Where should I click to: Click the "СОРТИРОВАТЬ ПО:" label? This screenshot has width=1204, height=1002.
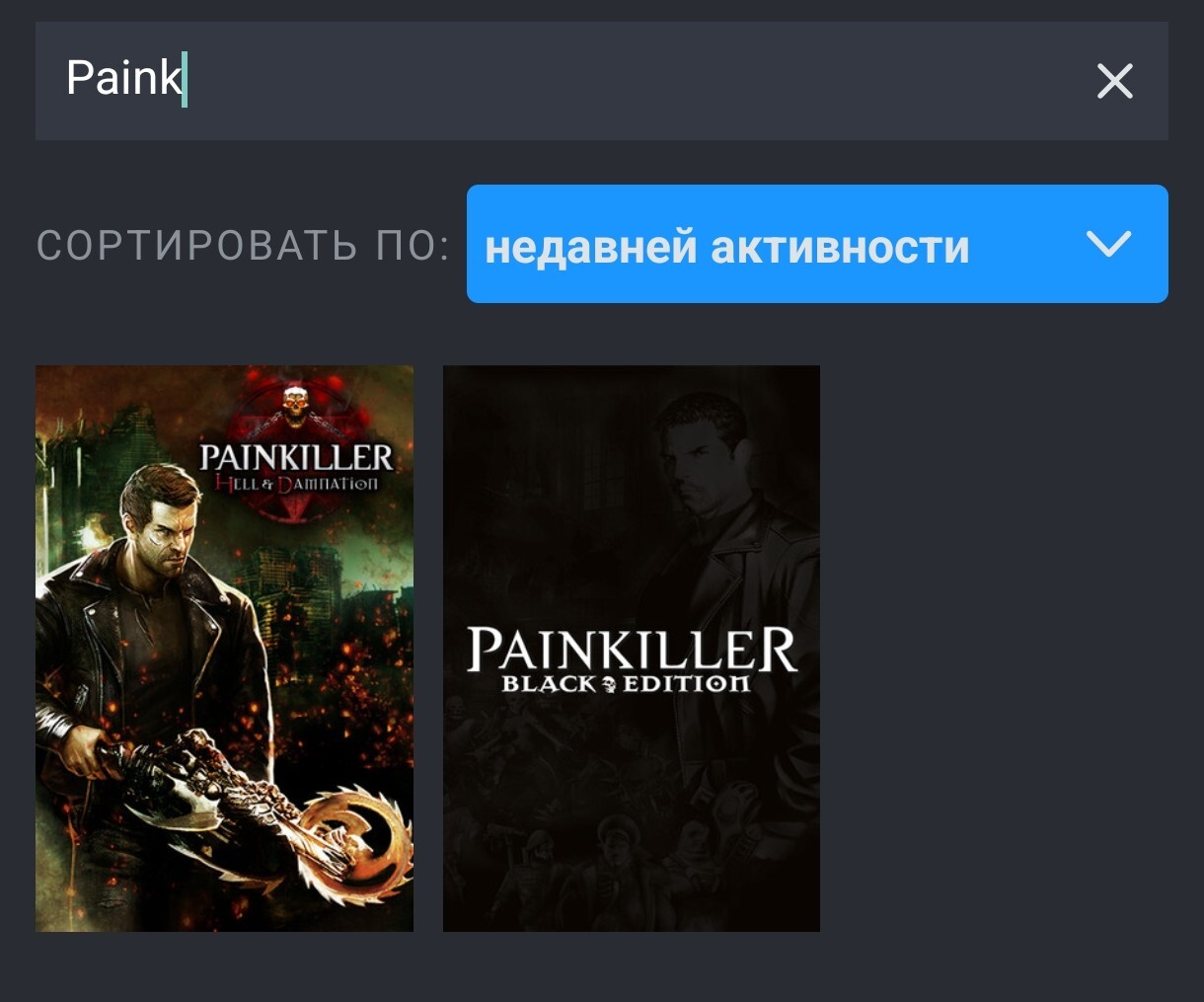coord(243,245)
